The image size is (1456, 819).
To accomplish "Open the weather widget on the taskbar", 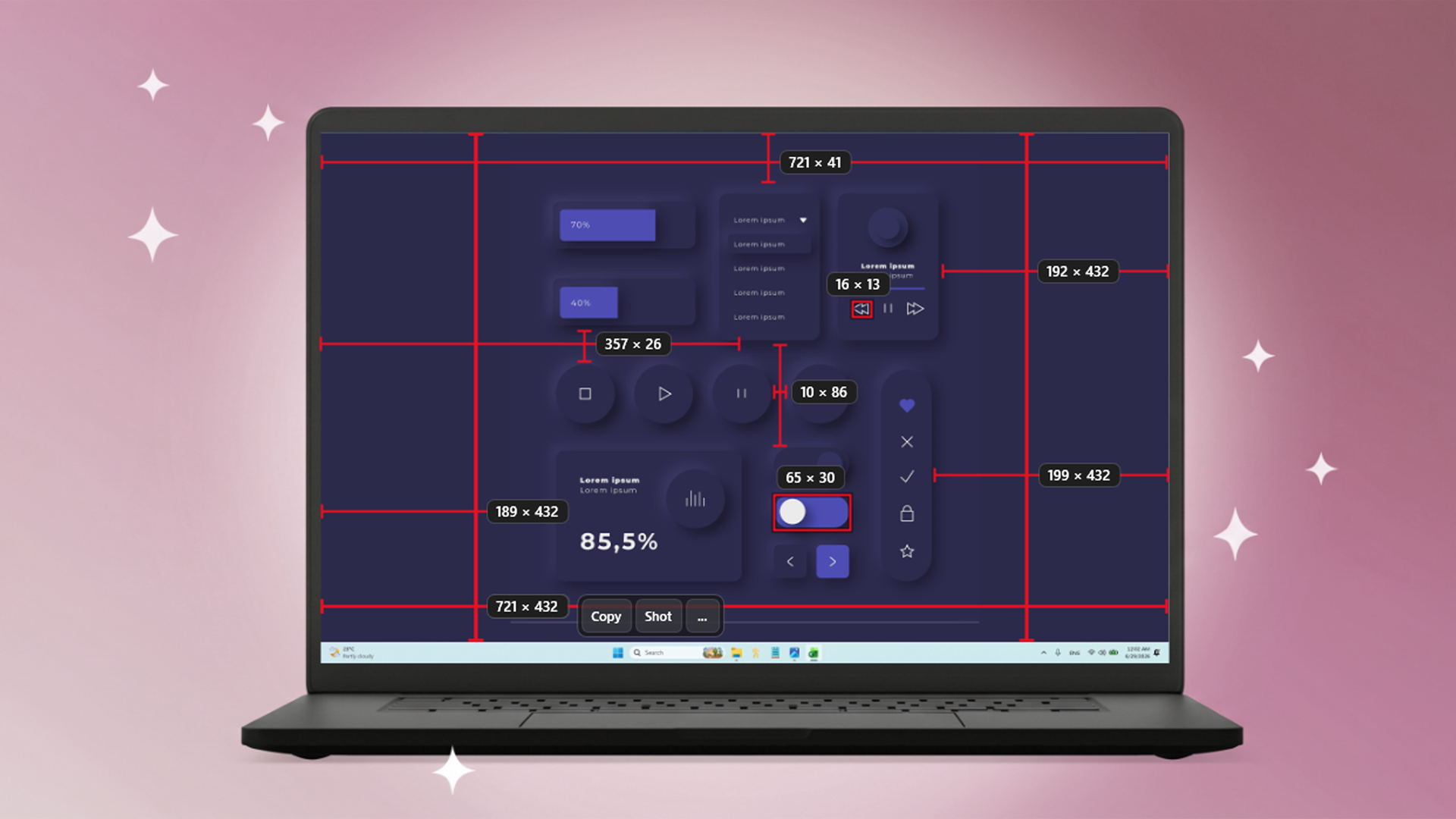I will pos(351,653).
